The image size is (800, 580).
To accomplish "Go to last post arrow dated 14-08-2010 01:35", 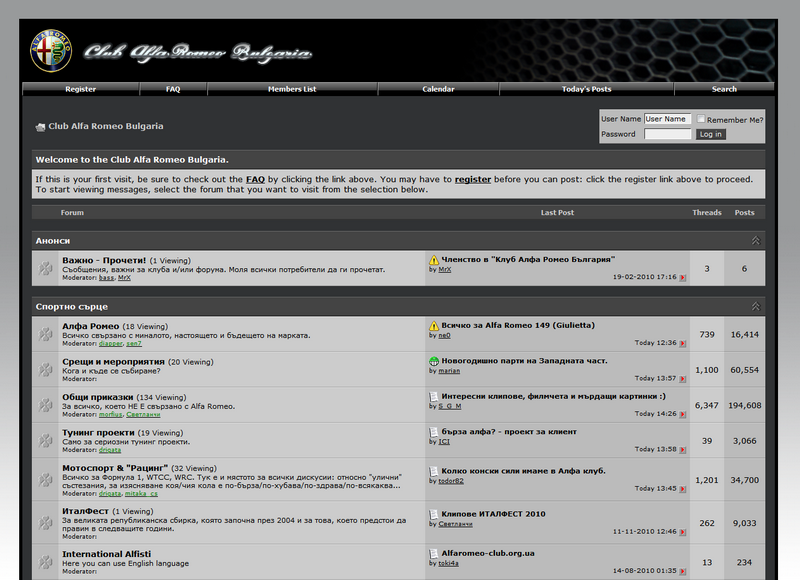I will coord(683,571).
